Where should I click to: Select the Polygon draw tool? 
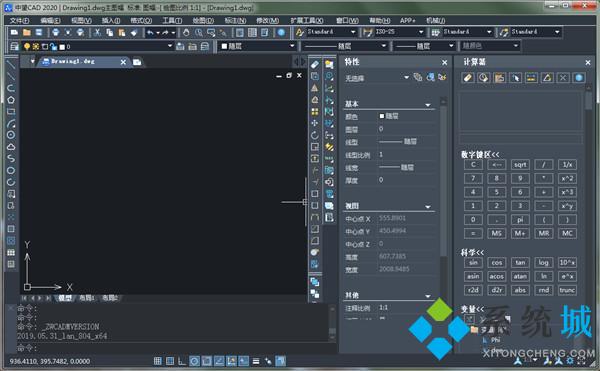11,100
